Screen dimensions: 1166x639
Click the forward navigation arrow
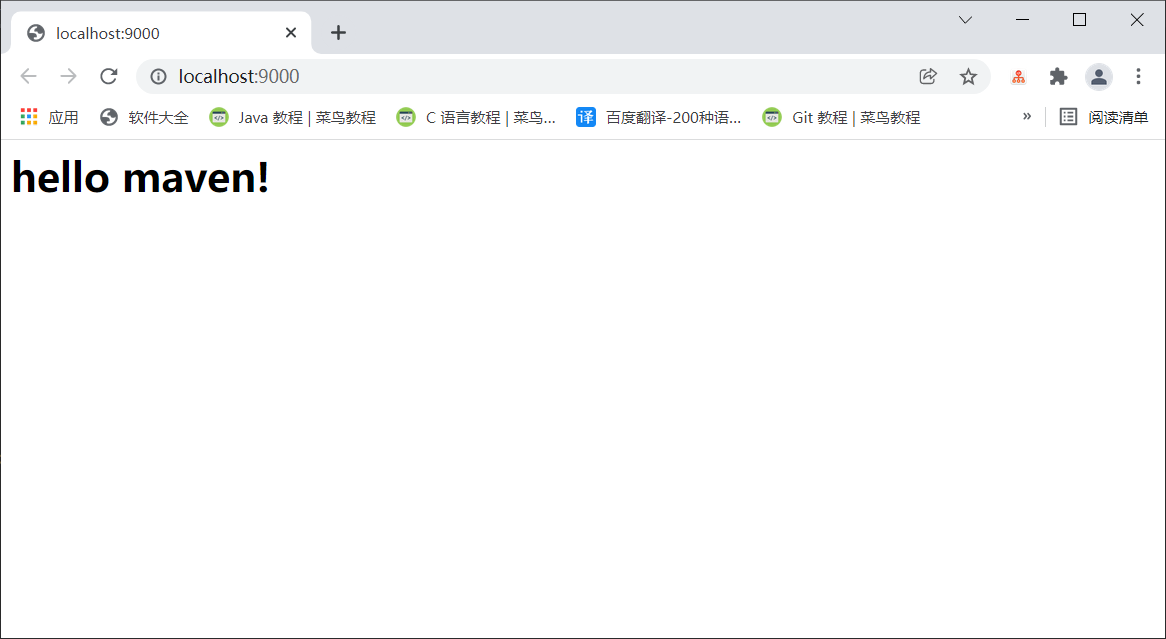click(x=68, y=76)
